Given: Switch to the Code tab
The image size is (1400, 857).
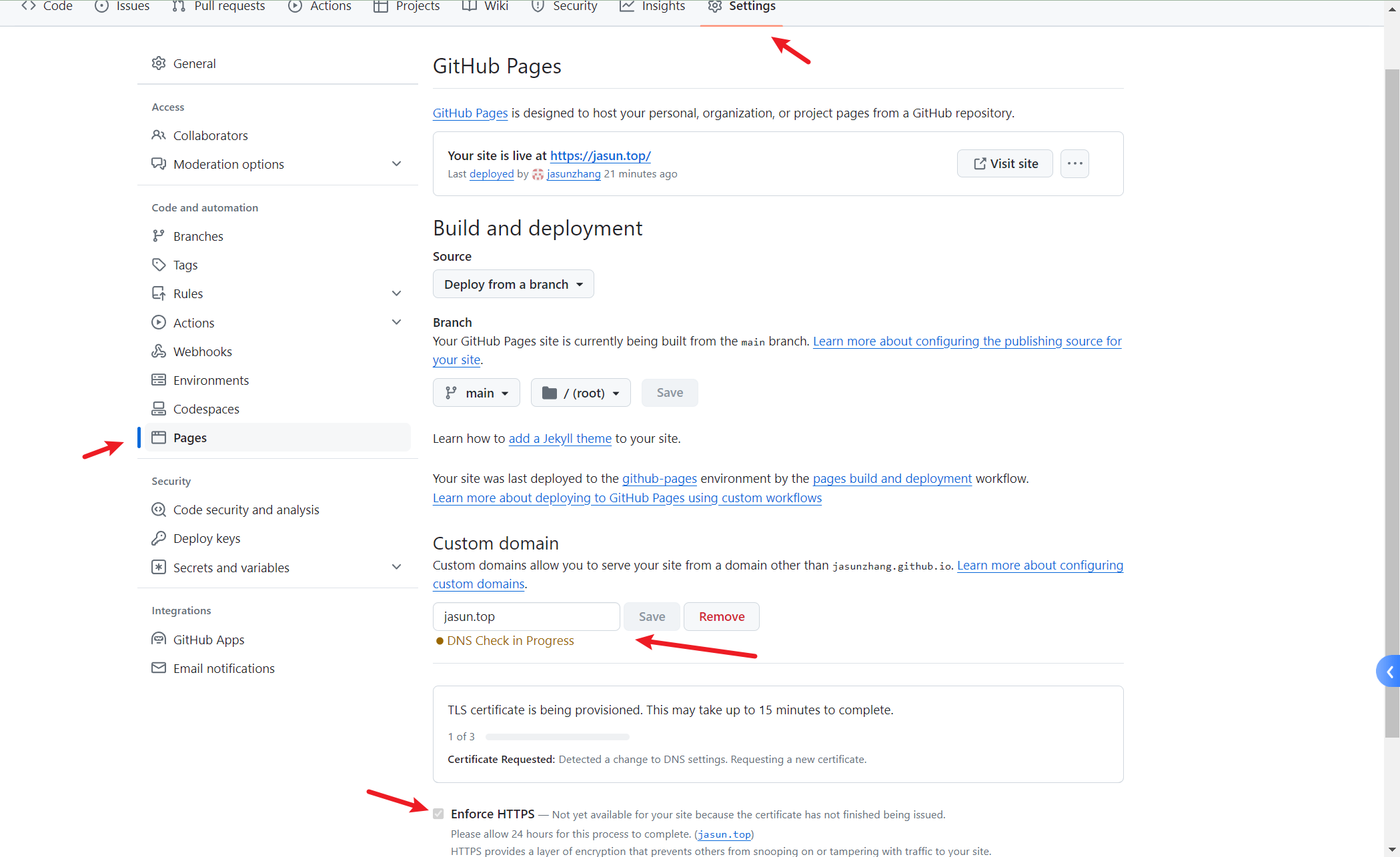Looking at the screenshot, I should click(47, 7).
